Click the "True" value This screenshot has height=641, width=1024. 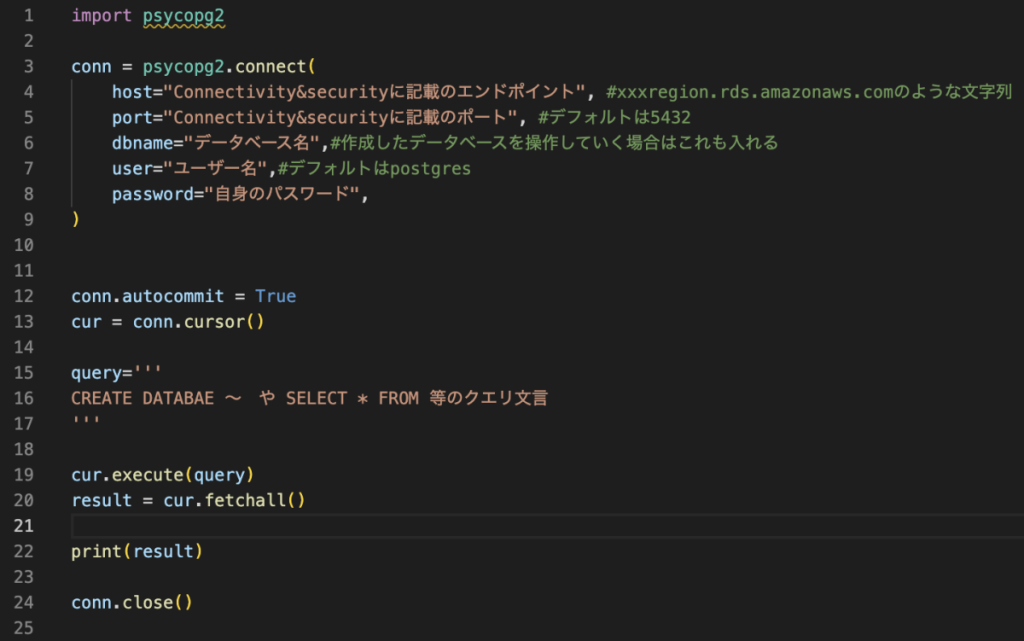click(276, 296)
